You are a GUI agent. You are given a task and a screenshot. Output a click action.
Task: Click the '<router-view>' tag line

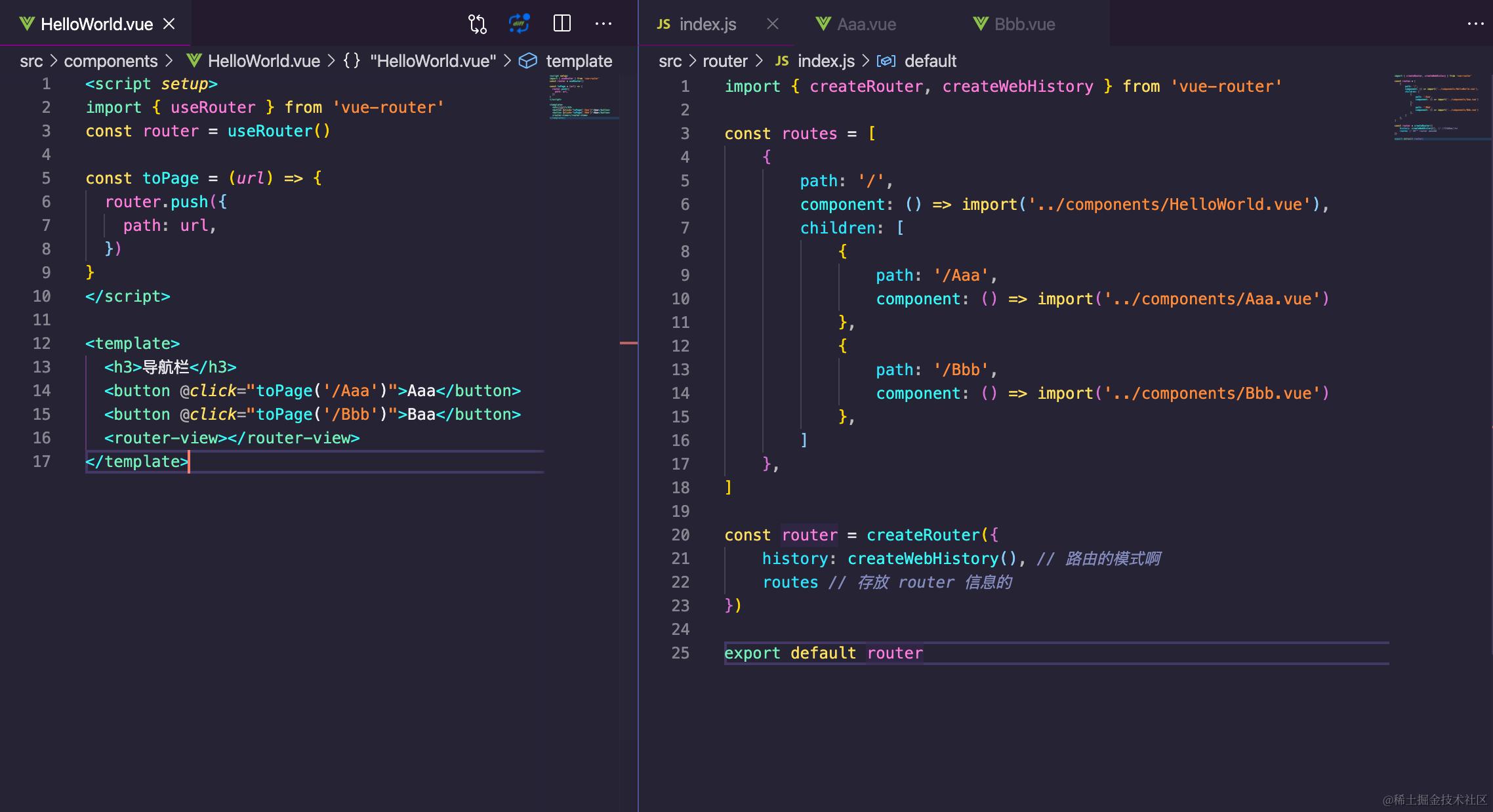coord(232,437)
